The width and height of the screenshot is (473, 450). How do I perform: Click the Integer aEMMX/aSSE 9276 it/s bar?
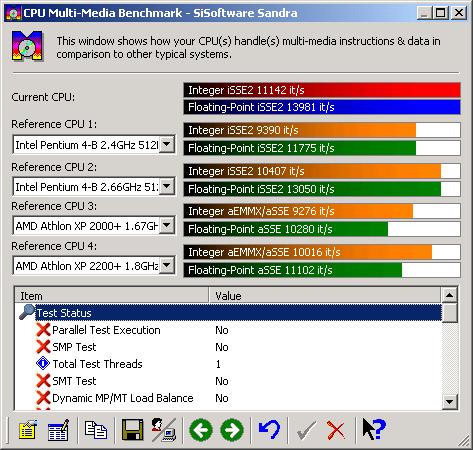(x=322, y=211)
